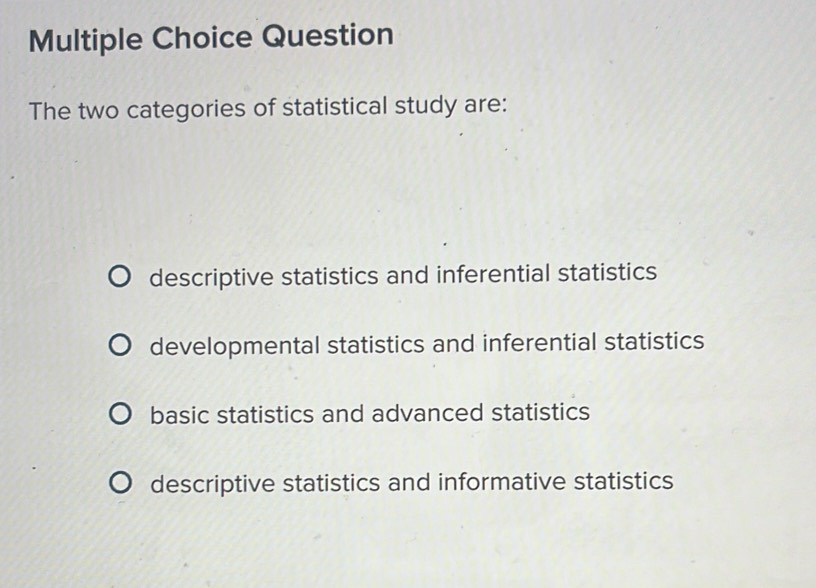Viewport: 816px width, 588px height.
Task: Choose the basic statistics and advanced statistics answer
Action: tap(367, 413)
